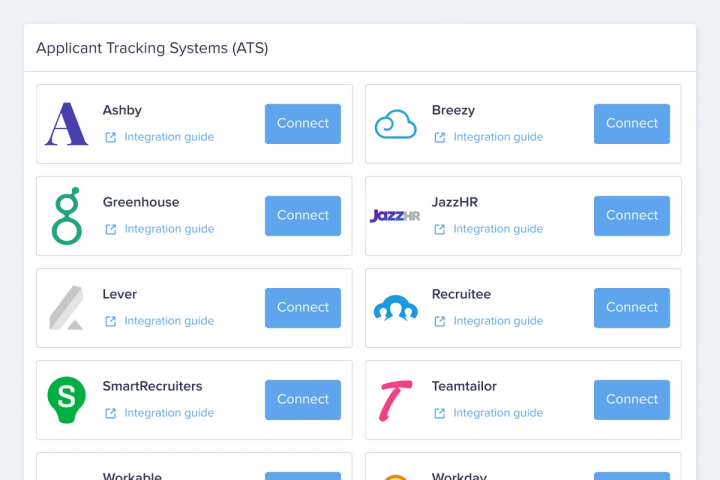
Task: Connect the Breezy integration
Action: [632, 124]
